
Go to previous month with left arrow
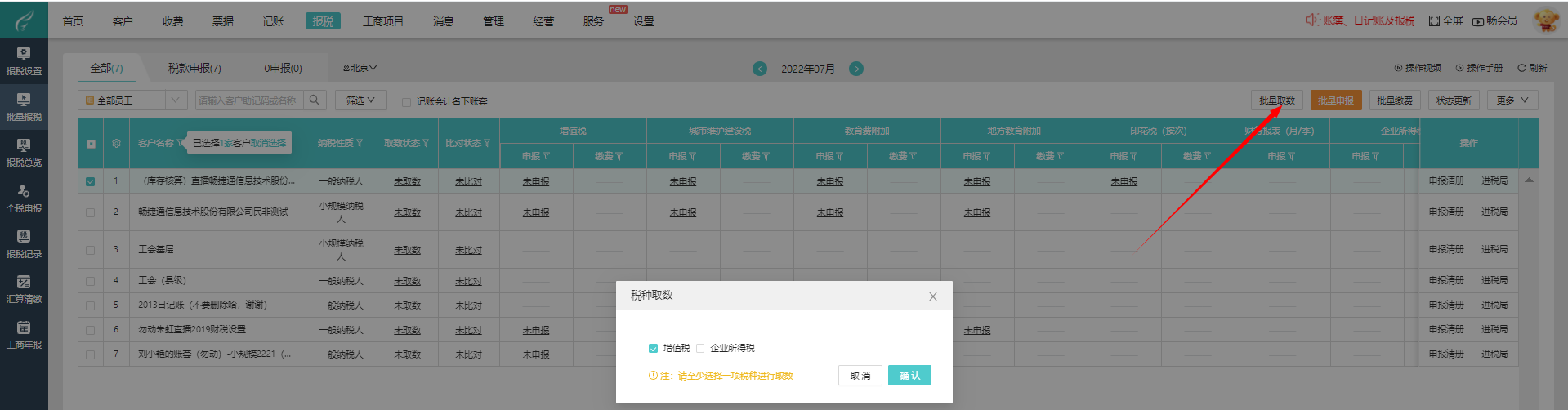(760, 69)
